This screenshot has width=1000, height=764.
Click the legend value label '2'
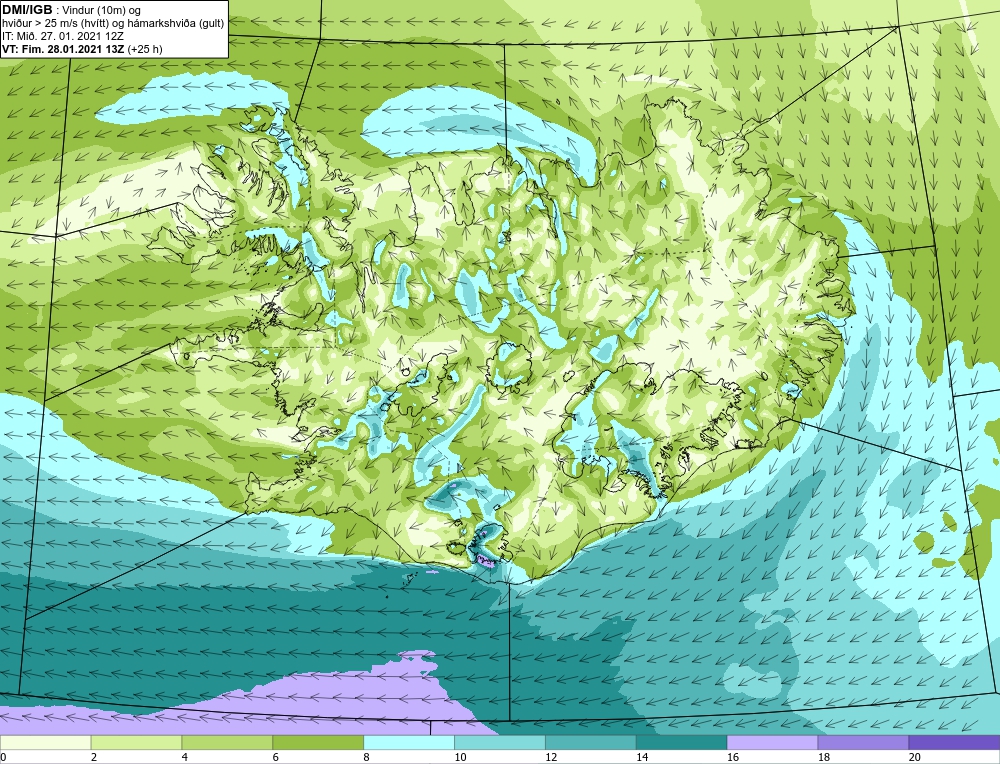[x=94, y=757]
